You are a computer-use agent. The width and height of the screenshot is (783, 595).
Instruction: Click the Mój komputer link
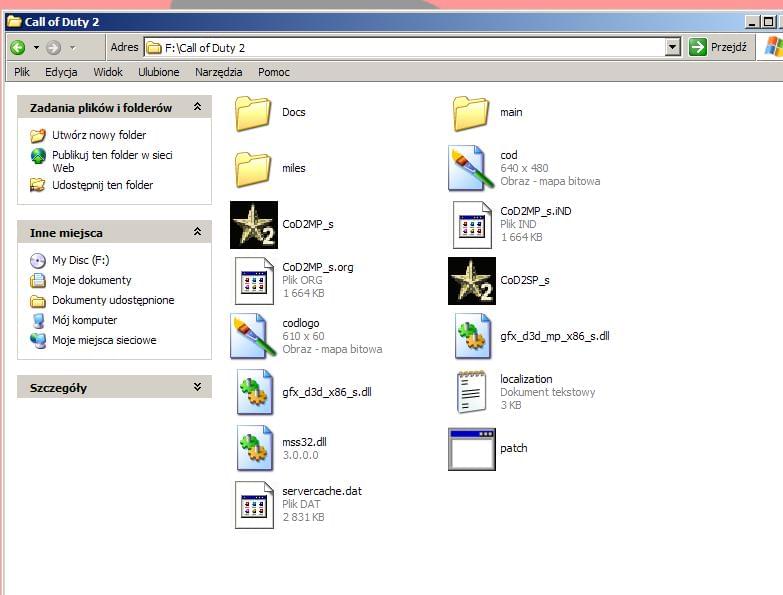pos(84,320)
